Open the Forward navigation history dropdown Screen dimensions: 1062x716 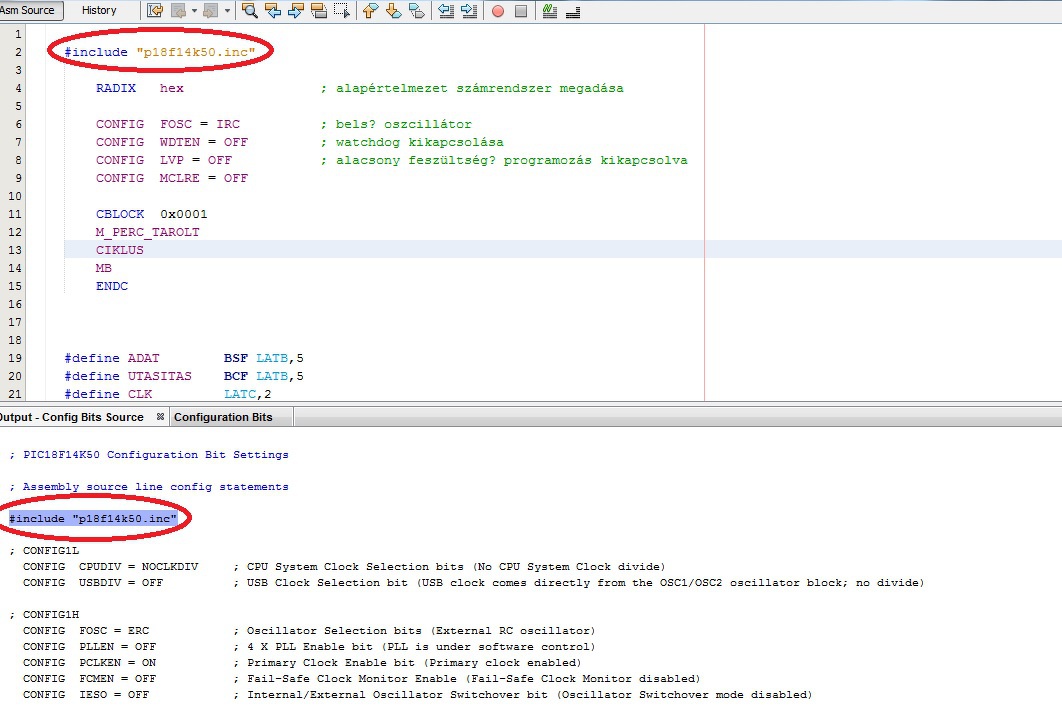tap(227, 11)
